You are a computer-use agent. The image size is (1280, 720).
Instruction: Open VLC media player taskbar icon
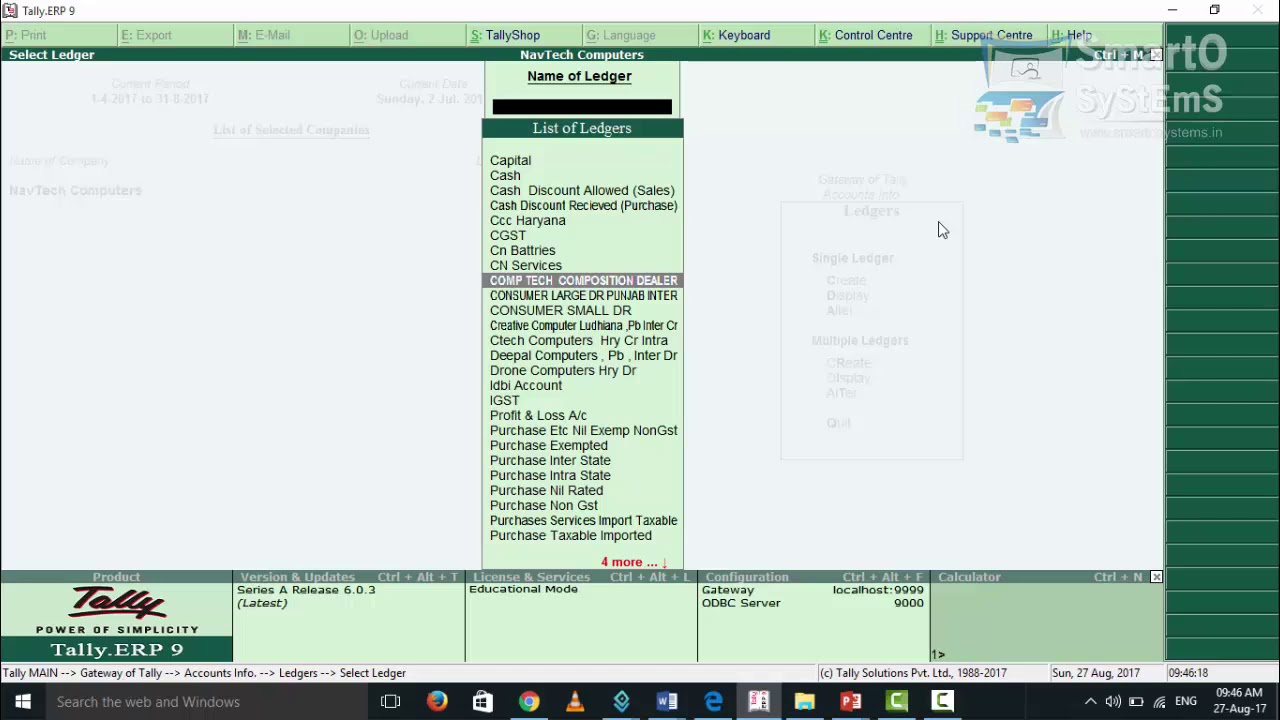[x=575, y=701]
